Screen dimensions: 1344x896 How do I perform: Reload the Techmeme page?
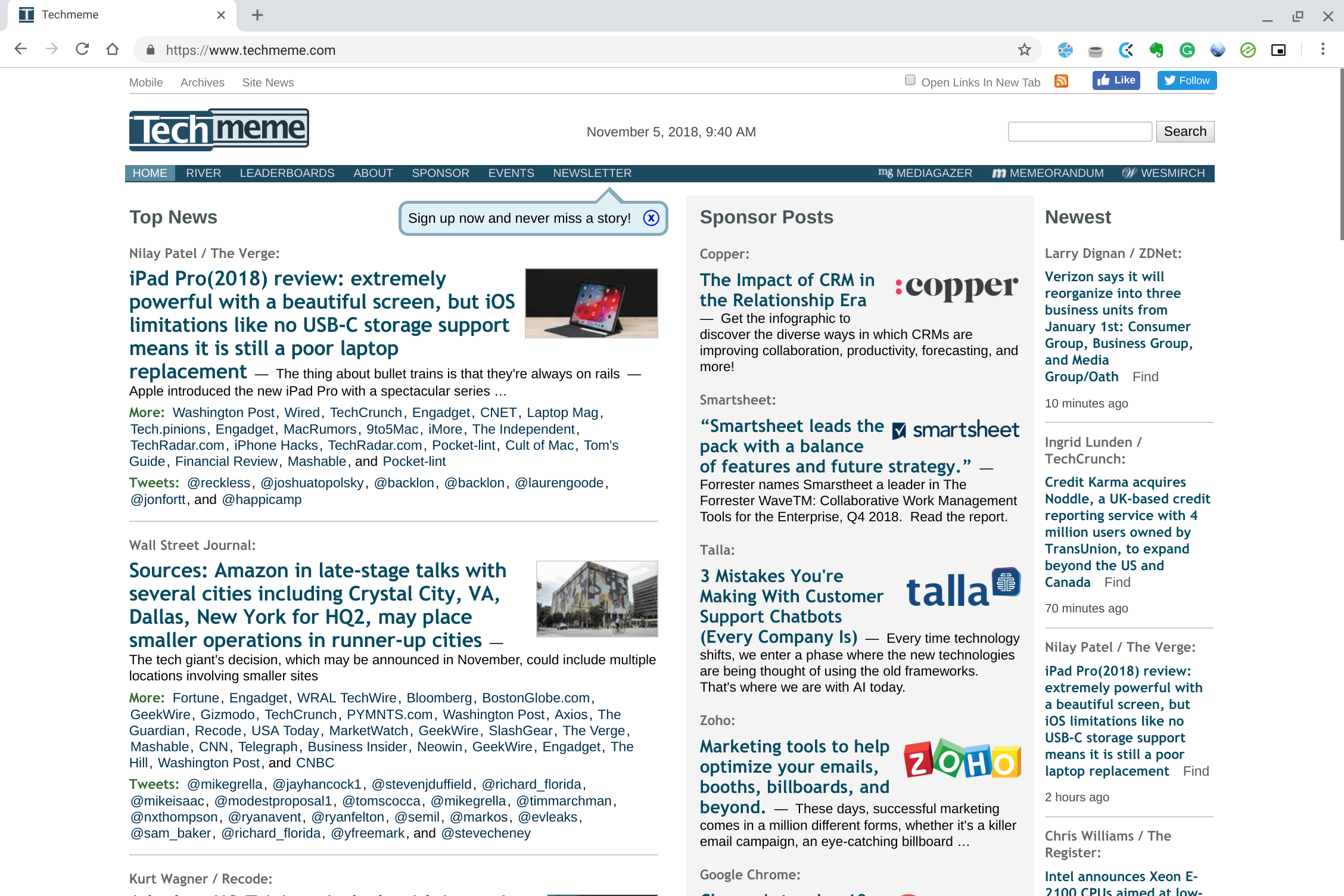pyautogui.click(x=82, y=49)
